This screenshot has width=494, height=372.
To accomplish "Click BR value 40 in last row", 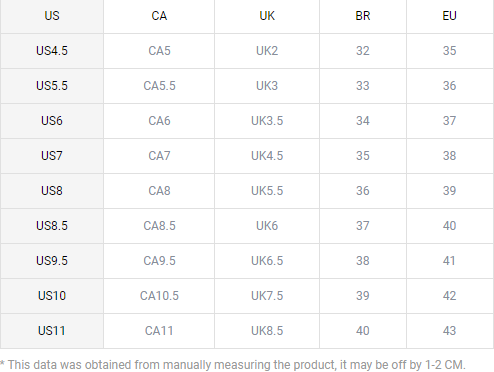I will point(363,331).
